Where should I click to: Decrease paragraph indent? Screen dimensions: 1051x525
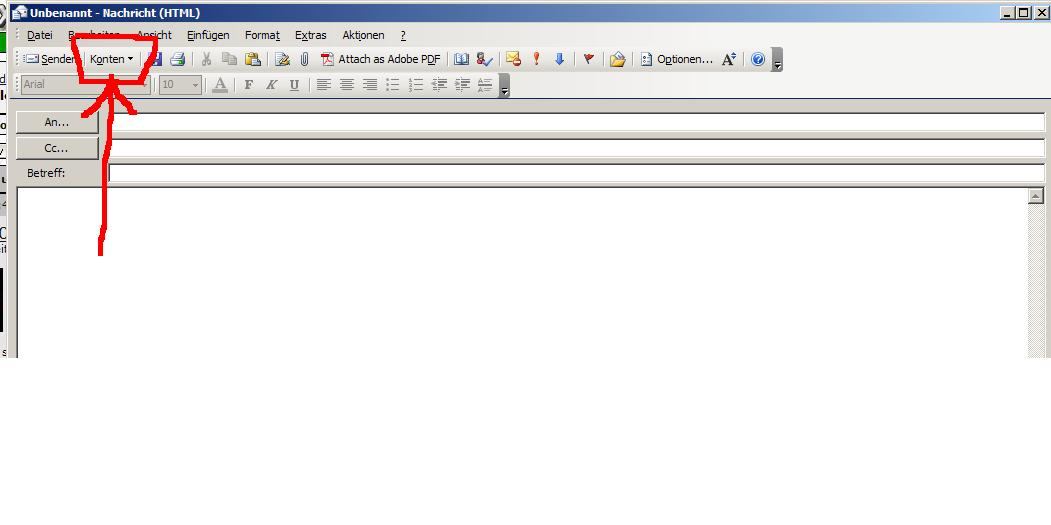coord(439,84)
